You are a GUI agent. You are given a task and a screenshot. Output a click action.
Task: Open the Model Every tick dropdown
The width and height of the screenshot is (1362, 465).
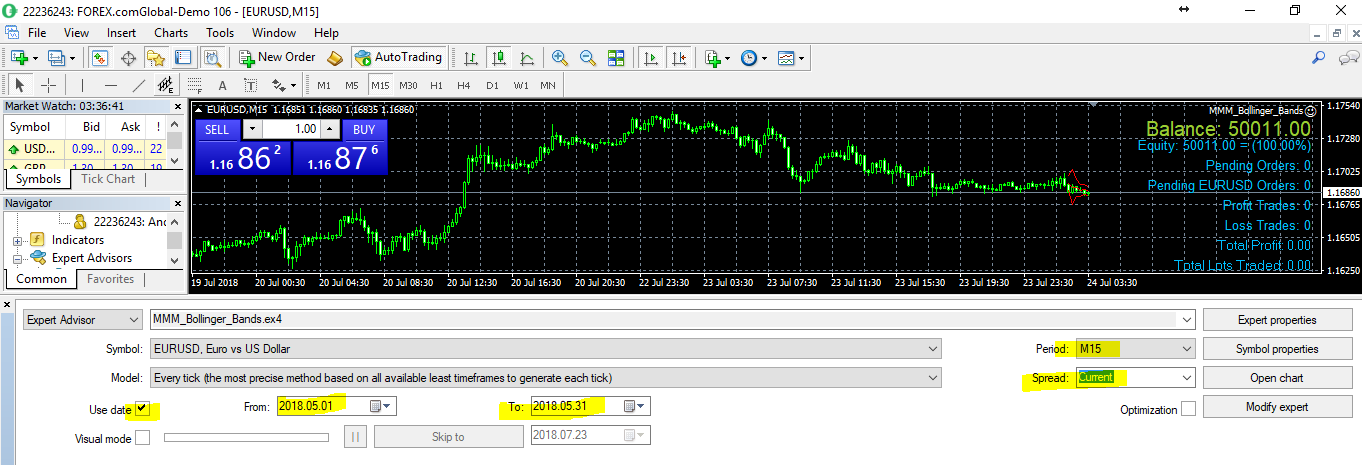(544, 378)
